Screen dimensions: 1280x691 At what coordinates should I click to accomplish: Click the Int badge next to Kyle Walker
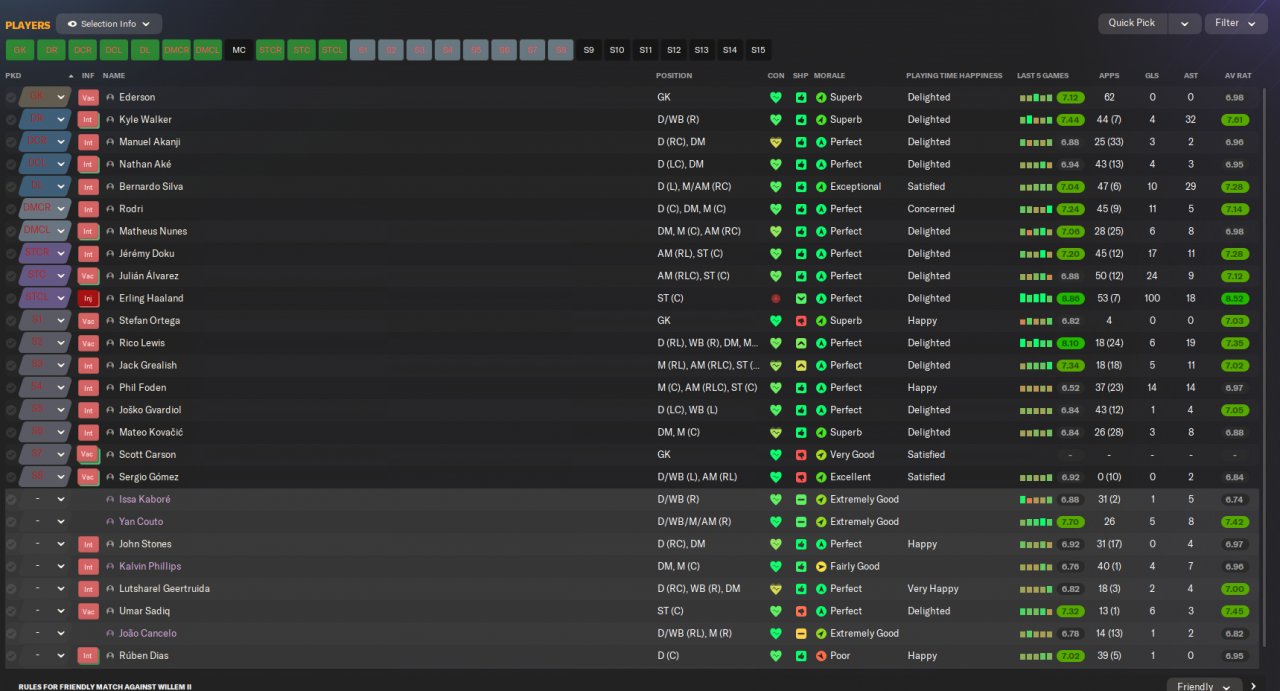coord(88,120)
